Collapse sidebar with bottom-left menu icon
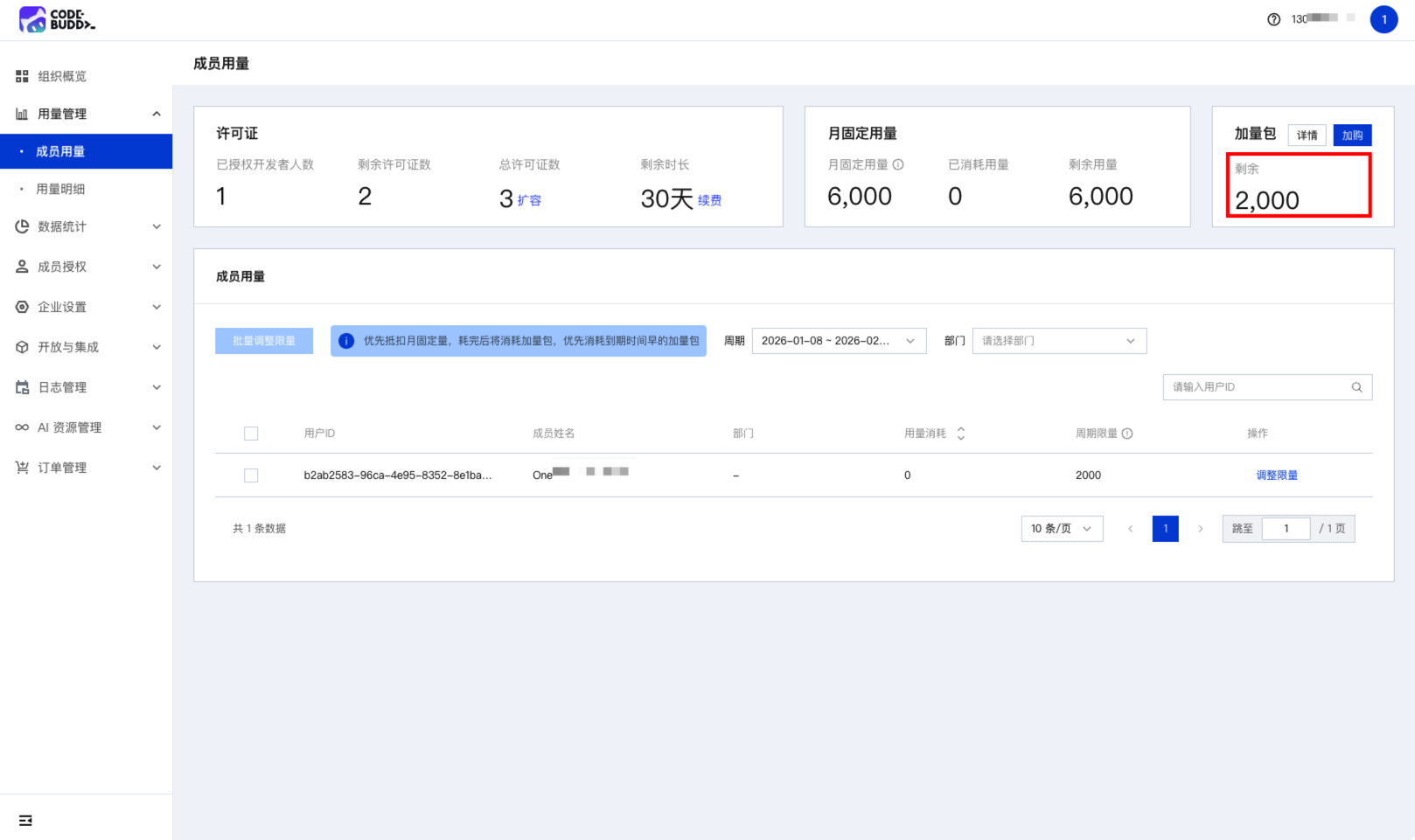 point(25,820)
